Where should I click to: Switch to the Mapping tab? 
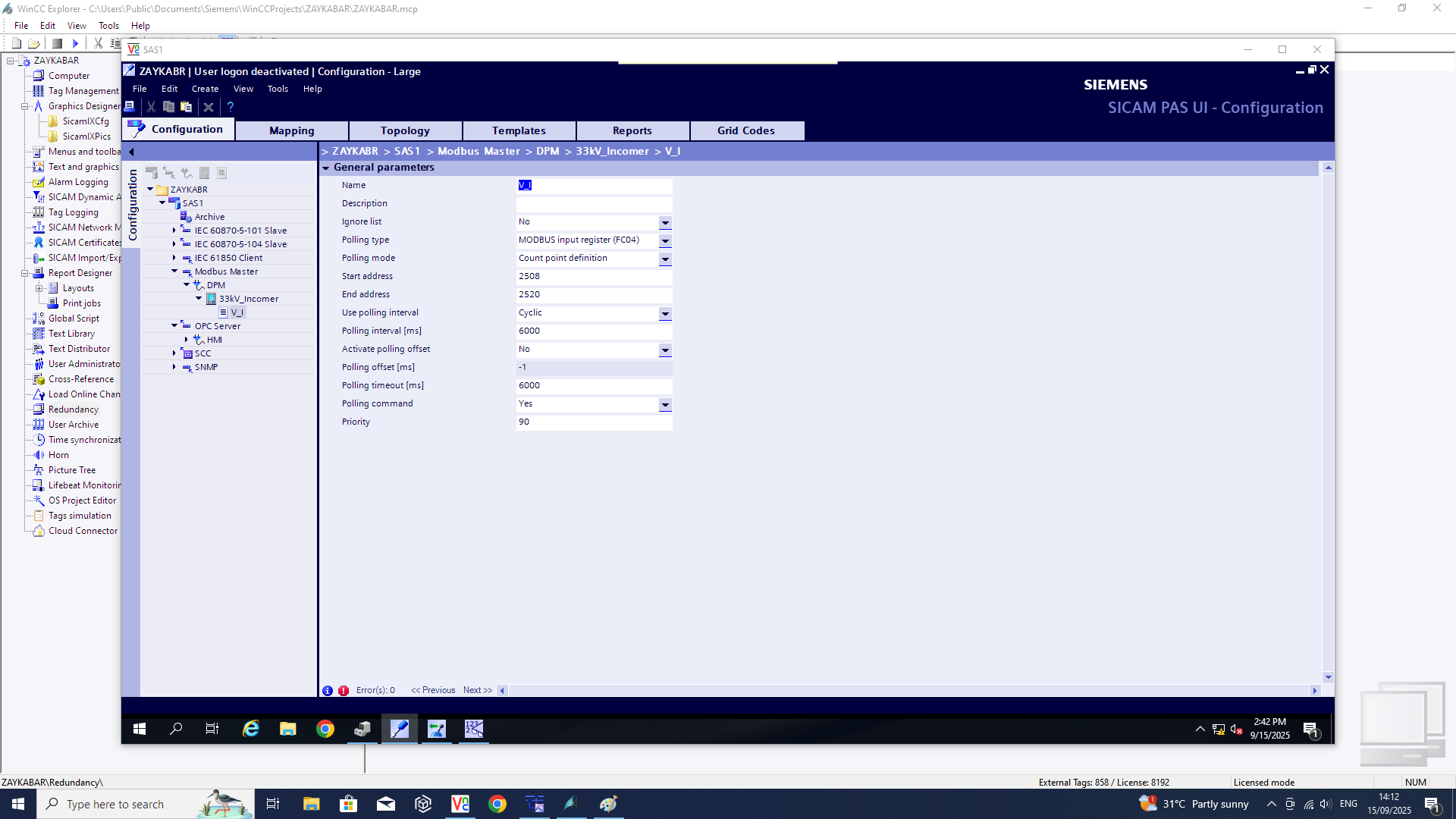[x=291, y=130]
